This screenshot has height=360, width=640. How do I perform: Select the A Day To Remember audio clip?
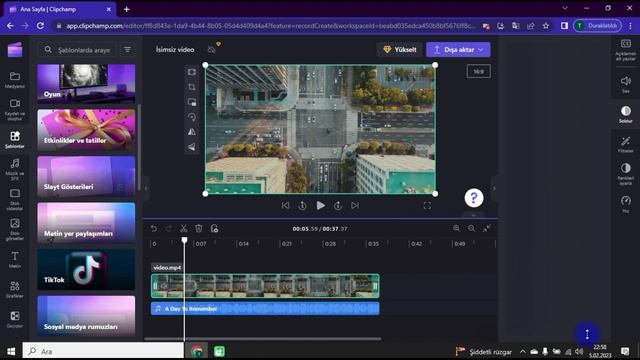pyautogui.click(x=265, y=309)
